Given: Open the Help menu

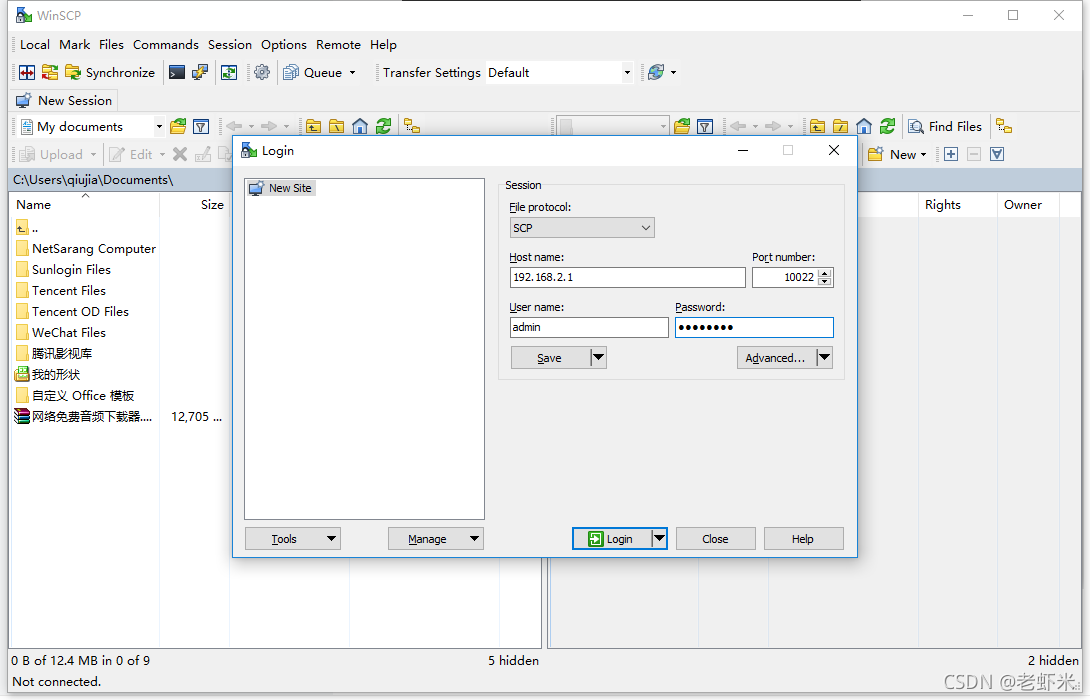Looking at the screenshot, I should [x=383, y=44].
